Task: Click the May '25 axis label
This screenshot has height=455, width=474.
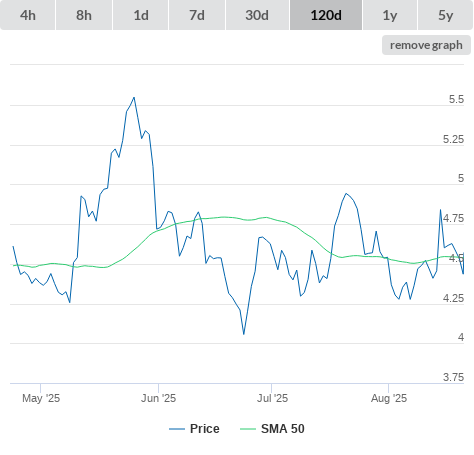Action: (x=41, y=398)
